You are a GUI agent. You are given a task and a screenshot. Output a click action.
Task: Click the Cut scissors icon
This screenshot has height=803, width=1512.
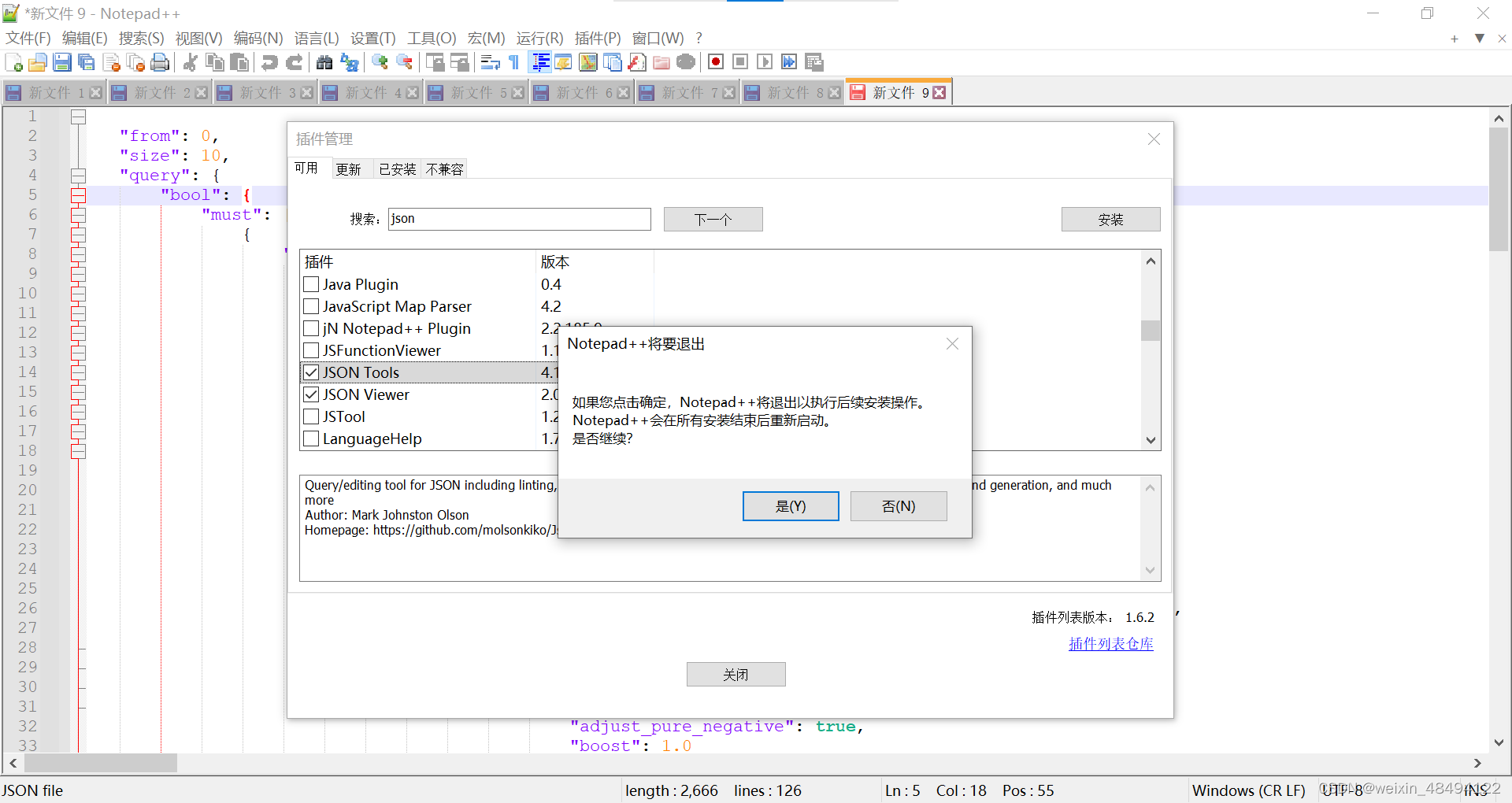pyautogui.click(x=190, y=62)
